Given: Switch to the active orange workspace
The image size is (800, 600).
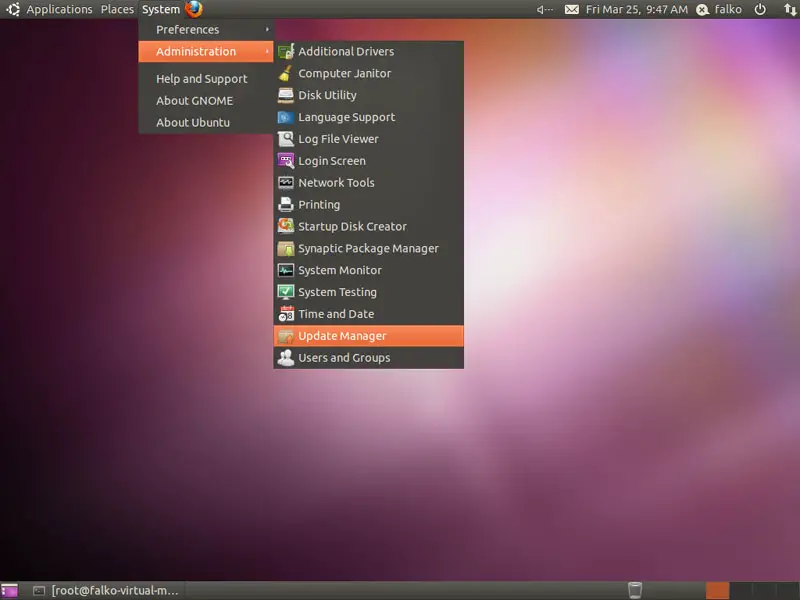Looking at the screenshot, I should coord(717,591).
